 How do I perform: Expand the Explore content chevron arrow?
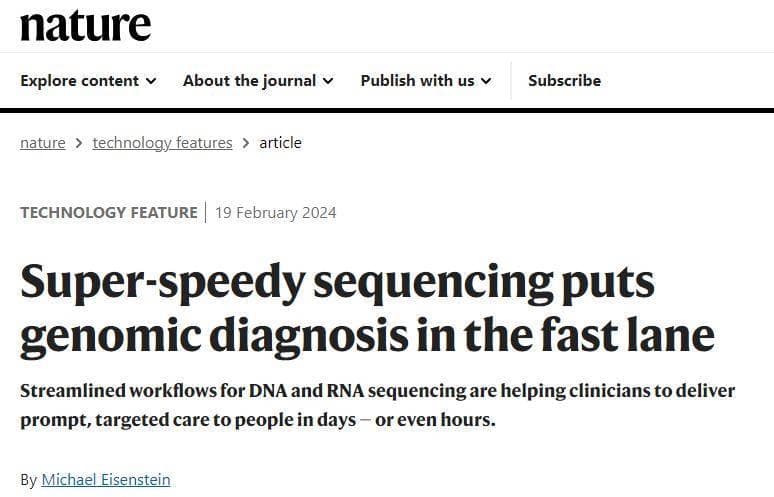point(152,81)
